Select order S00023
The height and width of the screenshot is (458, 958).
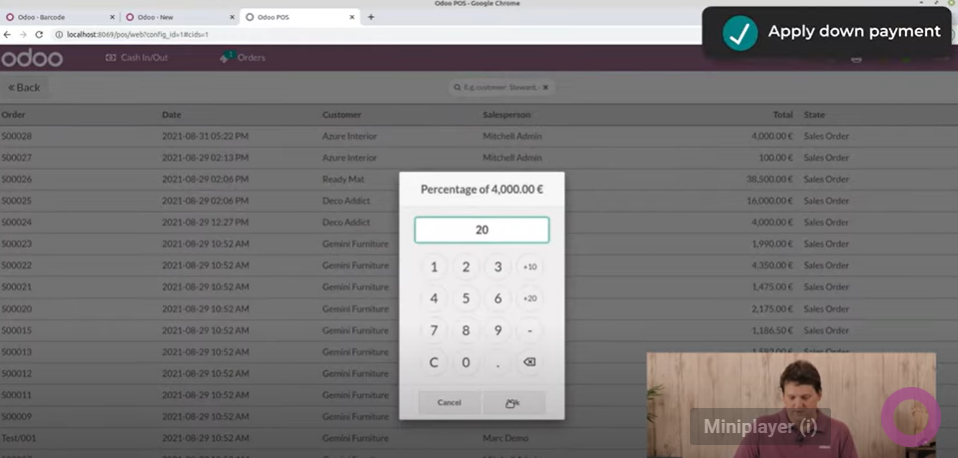[x=479, y=244]
